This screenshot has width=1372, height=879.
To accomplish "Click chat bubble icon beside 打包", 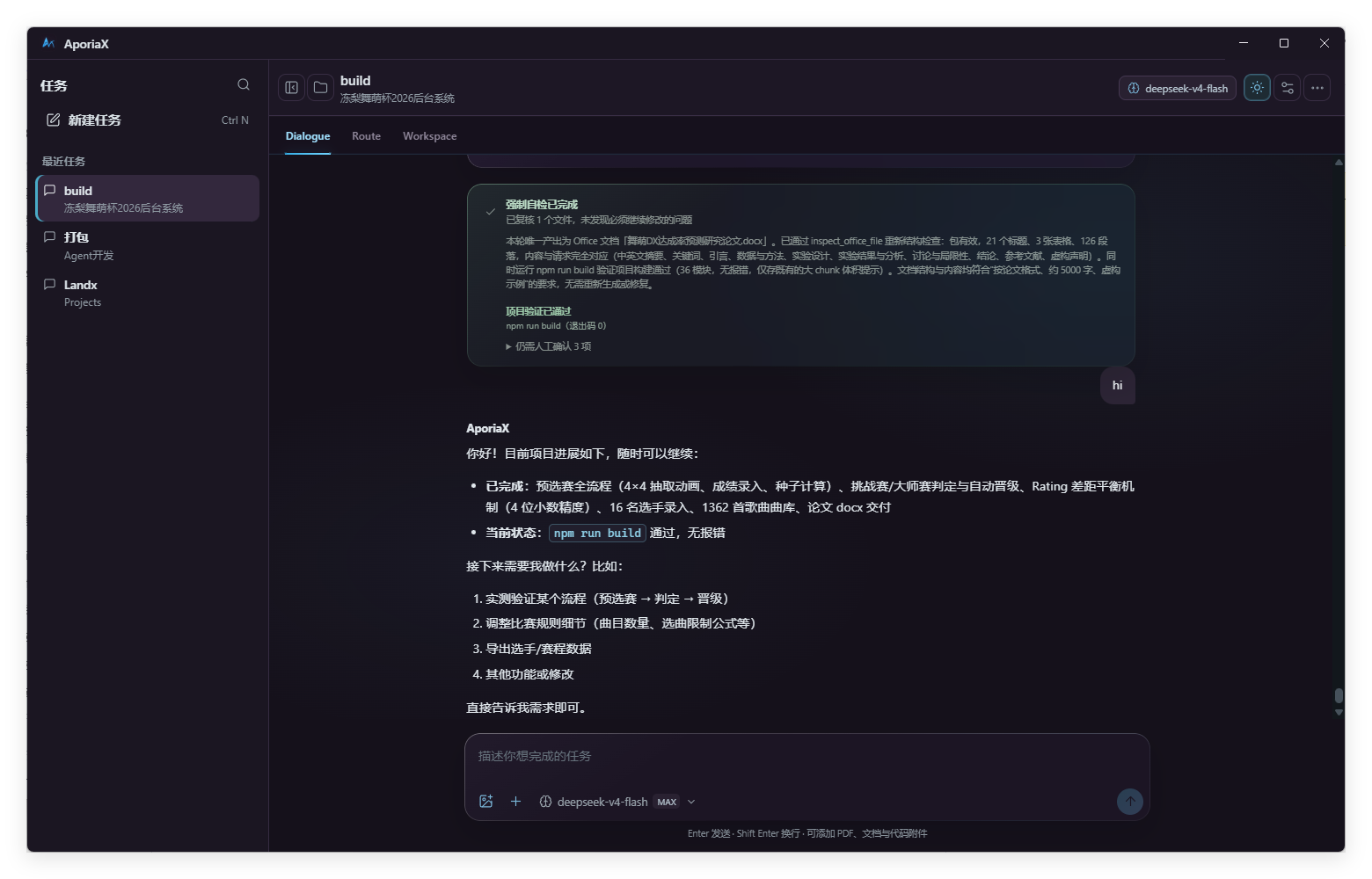I will [x=49, y=236].
